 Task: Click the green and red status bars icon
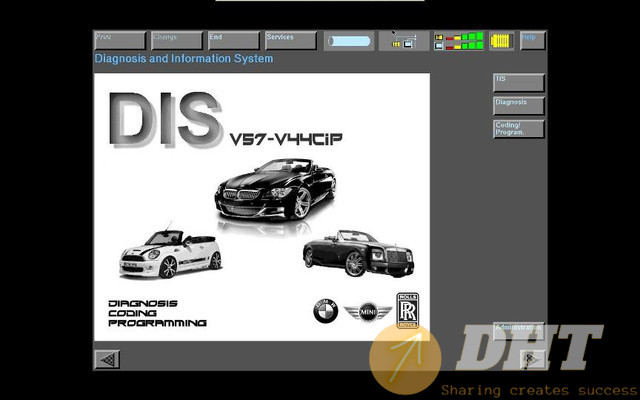click(458, 42)
